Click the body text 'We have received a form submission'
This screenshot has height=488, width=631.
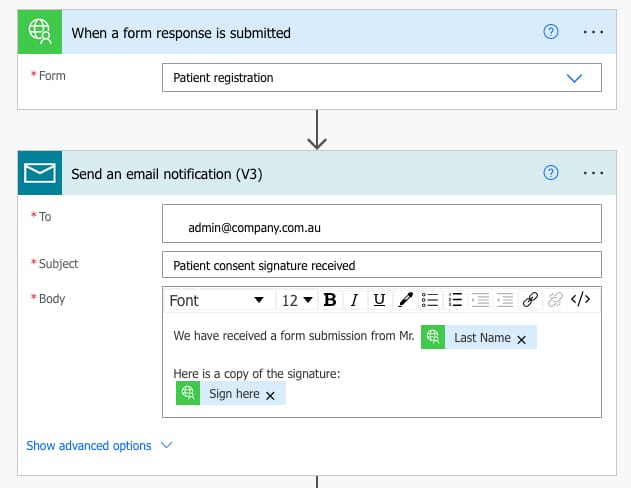click(271, 336)
